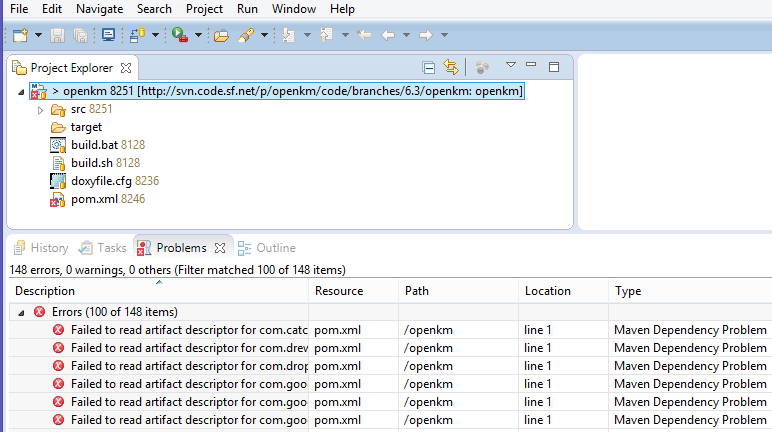Click the Save icon in toolbar
The image size is (772, 432).
coord(57,35)
